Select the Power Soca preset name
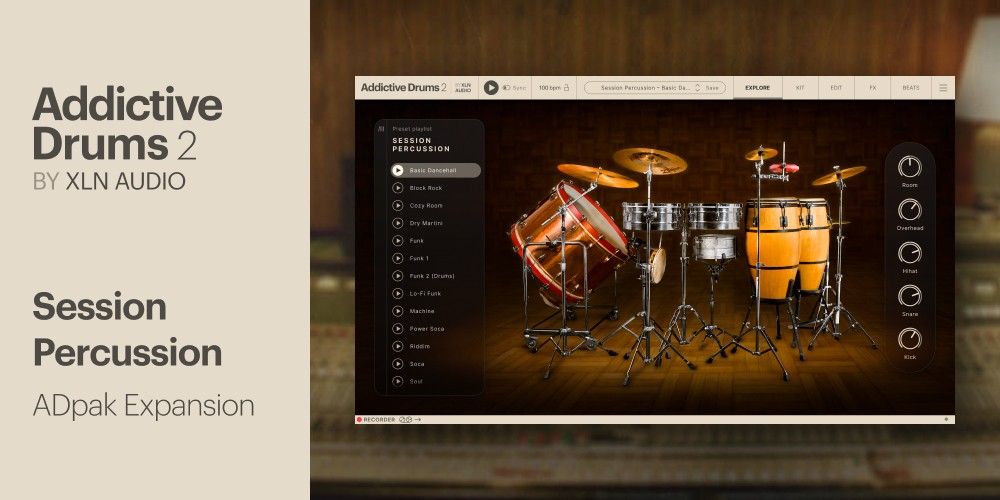Screen dimensions: 1000x500 coord(427,328)
